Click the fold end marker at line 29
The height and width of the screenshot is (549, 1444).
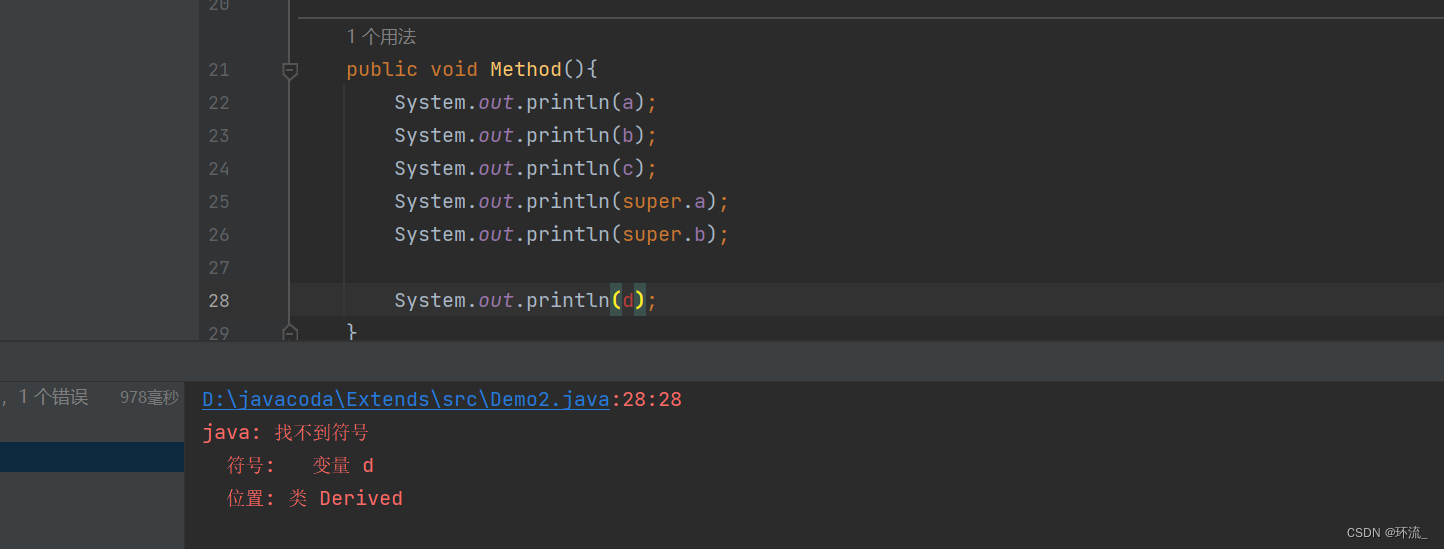tap(290, 332)
